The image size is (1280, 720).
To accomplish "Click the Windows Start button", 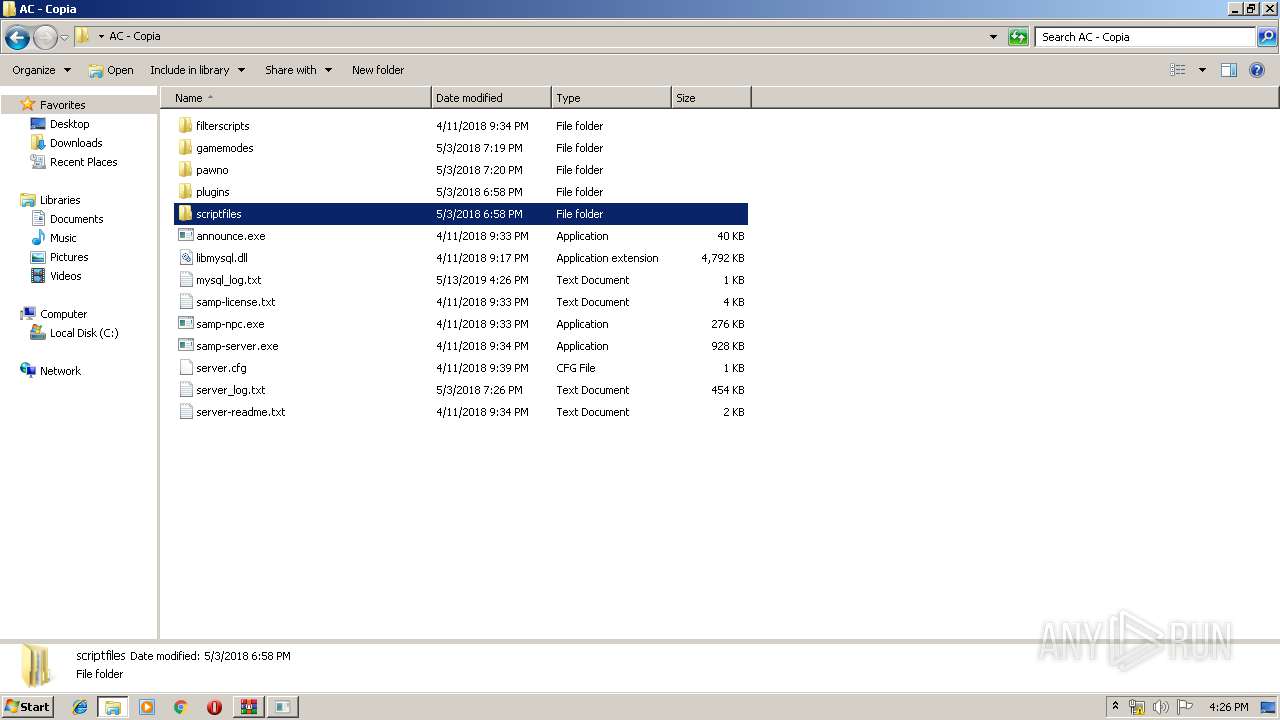I will pyautogui.click(x=27, y=707).
